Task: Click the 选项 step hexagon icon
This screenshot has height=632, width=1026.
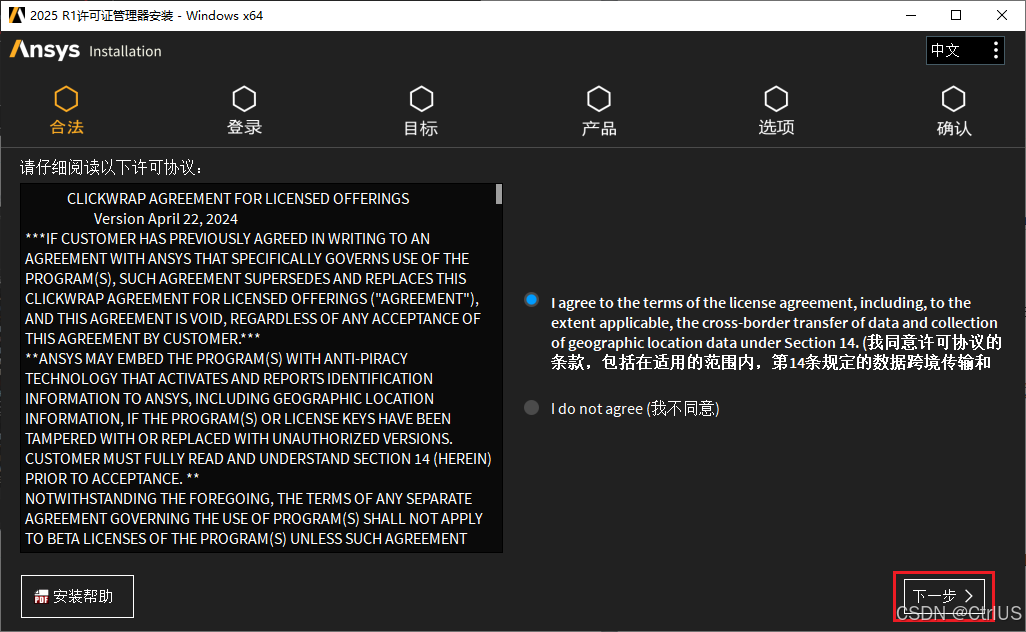Action: click(776, 99)
